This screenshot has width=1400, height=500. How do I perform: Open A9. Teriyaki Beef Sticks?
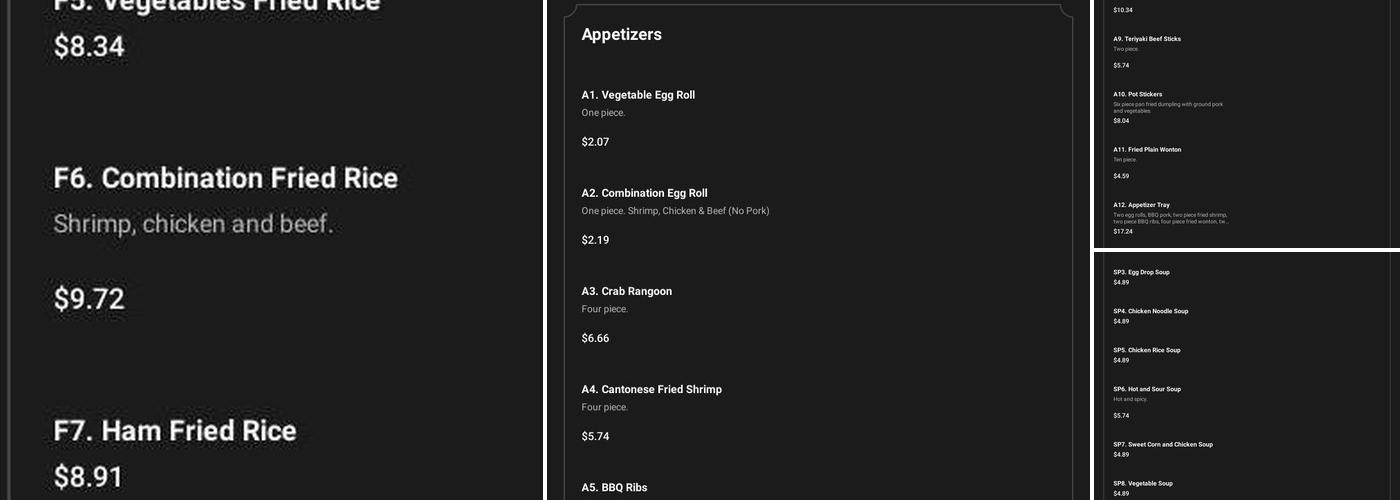(x=1147, y=39)
